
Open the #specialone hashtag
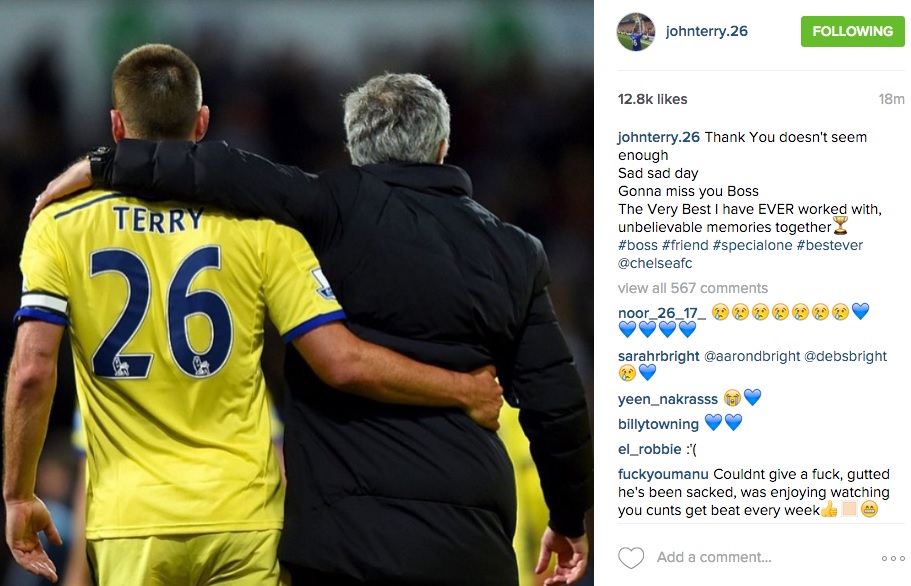[752, 245]
